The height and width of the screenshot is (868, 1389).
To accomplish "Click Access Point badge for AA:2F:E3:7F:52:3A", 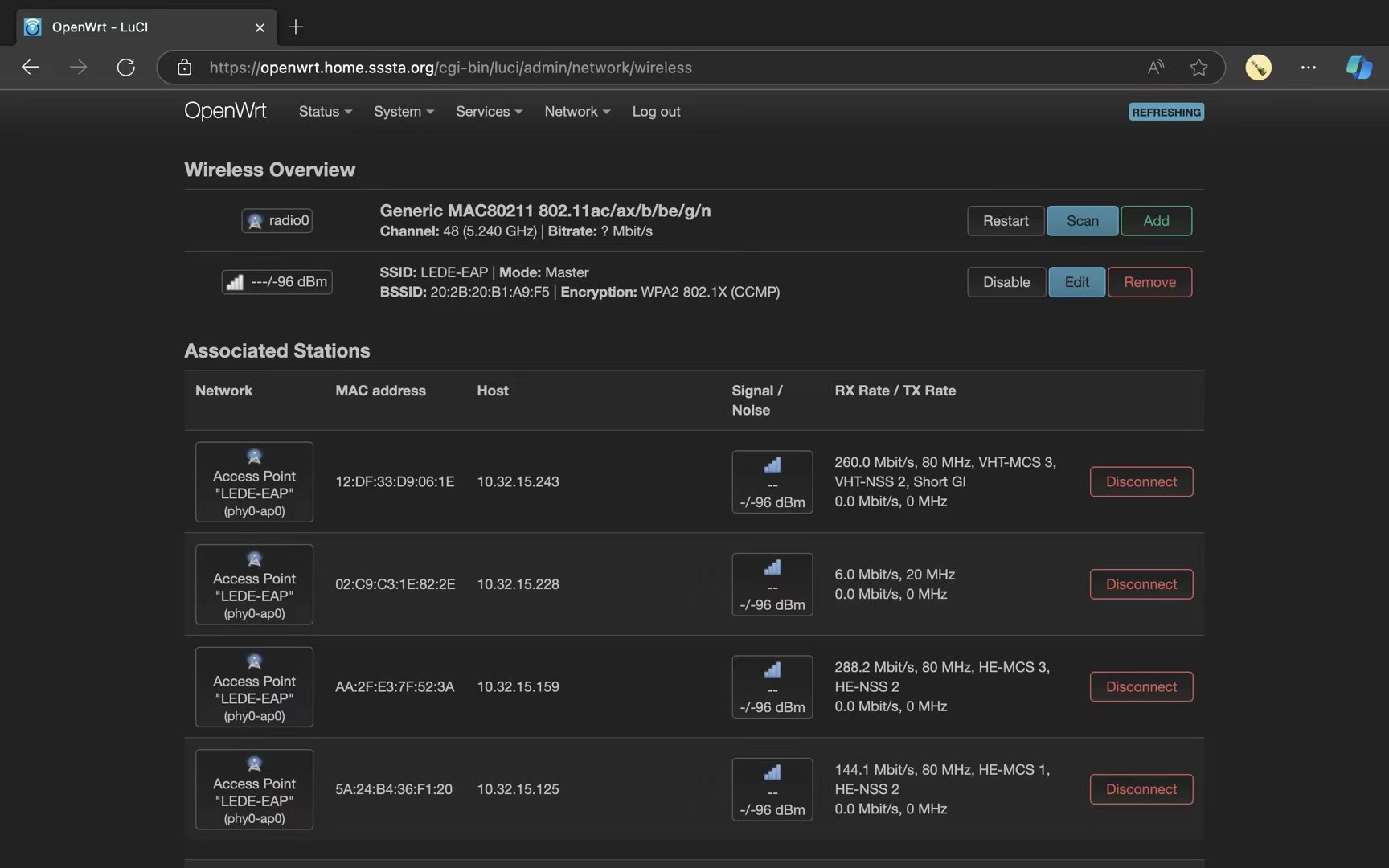I will pos(254,687).
